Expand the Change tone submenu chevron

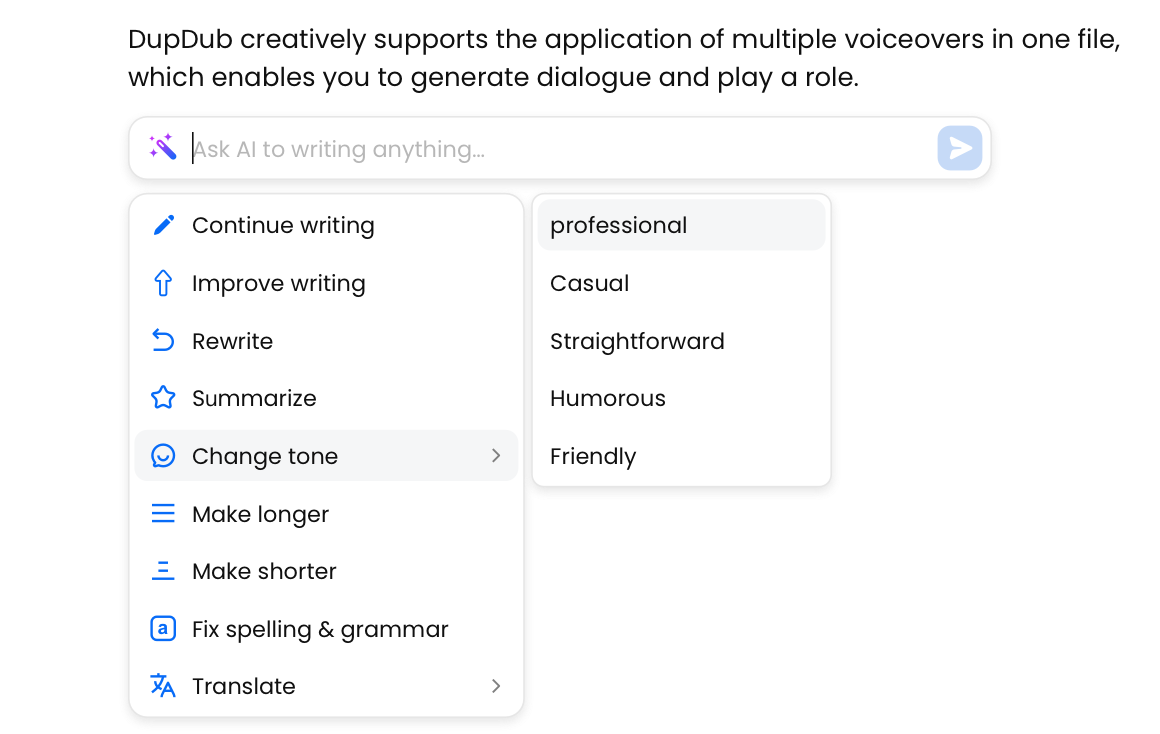pyautogui.click(x=496, y=455)
